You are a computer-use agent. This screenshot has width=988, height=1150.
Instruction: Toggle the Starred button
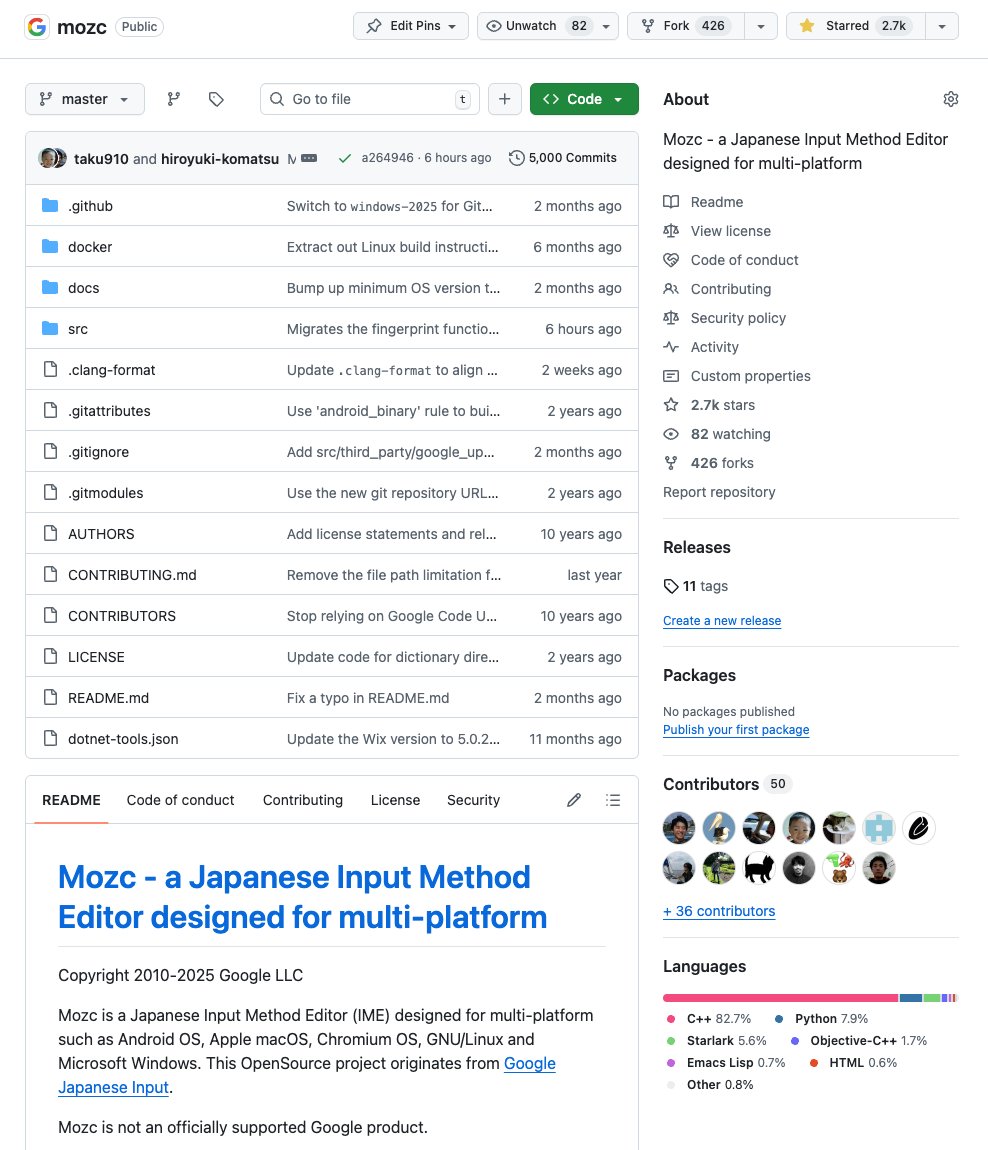[856, 26]
